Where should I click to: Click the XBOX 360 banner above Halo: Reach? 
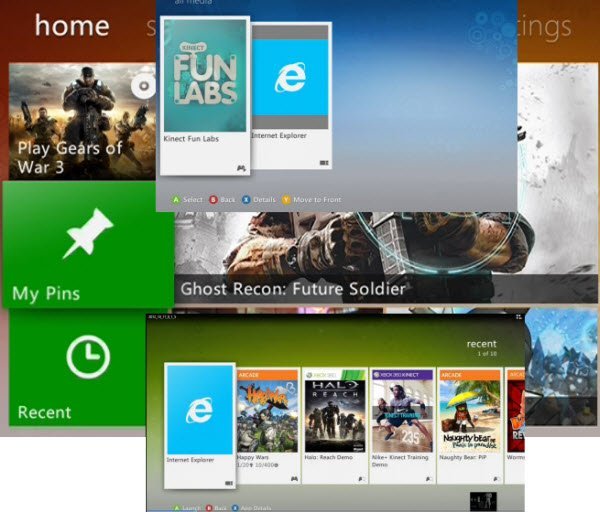tap(335, 375)
